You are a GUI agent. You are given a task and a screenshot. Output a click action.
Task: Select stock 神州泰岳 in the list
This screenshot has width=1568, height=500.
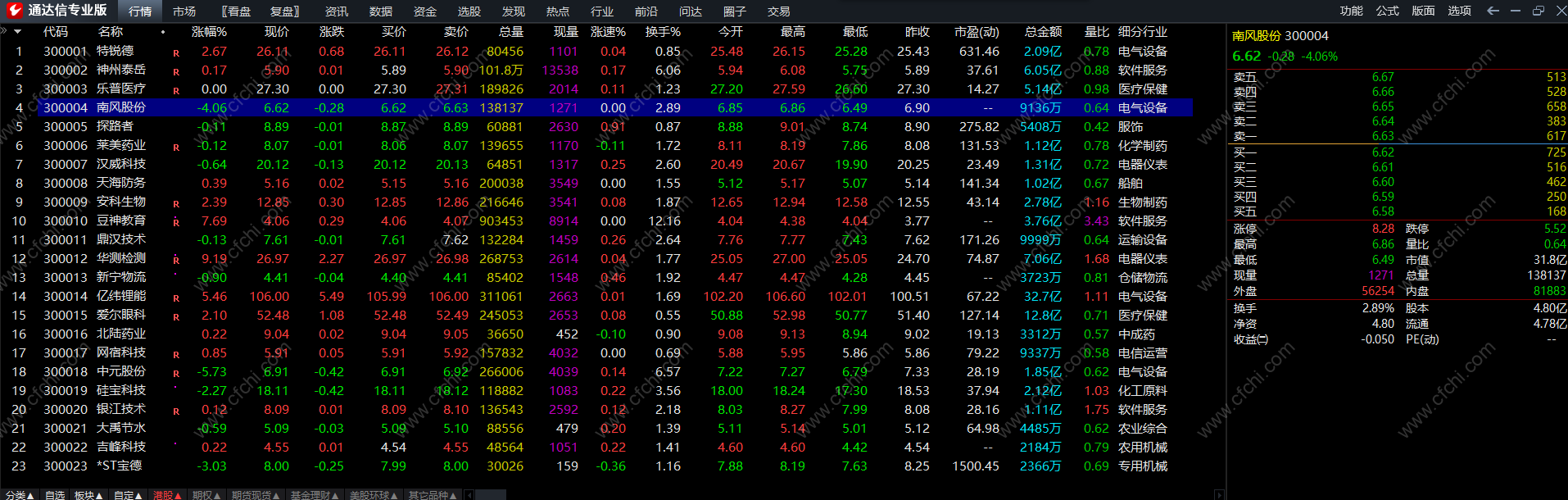[121, 70]
